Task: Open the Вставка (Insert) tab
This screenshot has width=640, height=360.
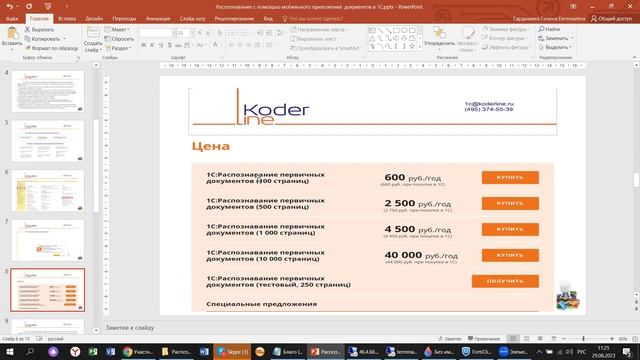Action: coord(67,18)
